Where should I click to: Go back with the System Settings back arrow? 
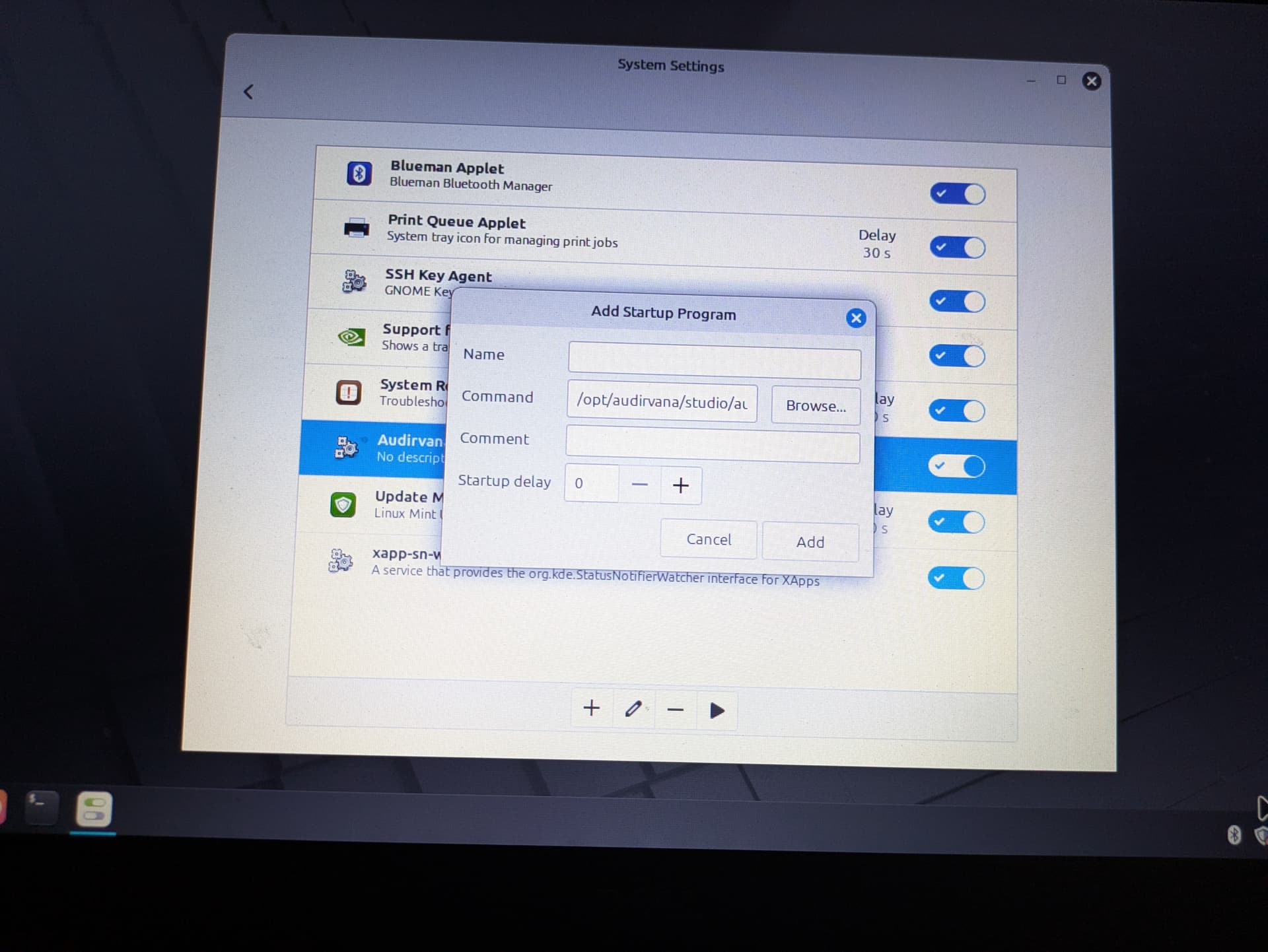248,92
